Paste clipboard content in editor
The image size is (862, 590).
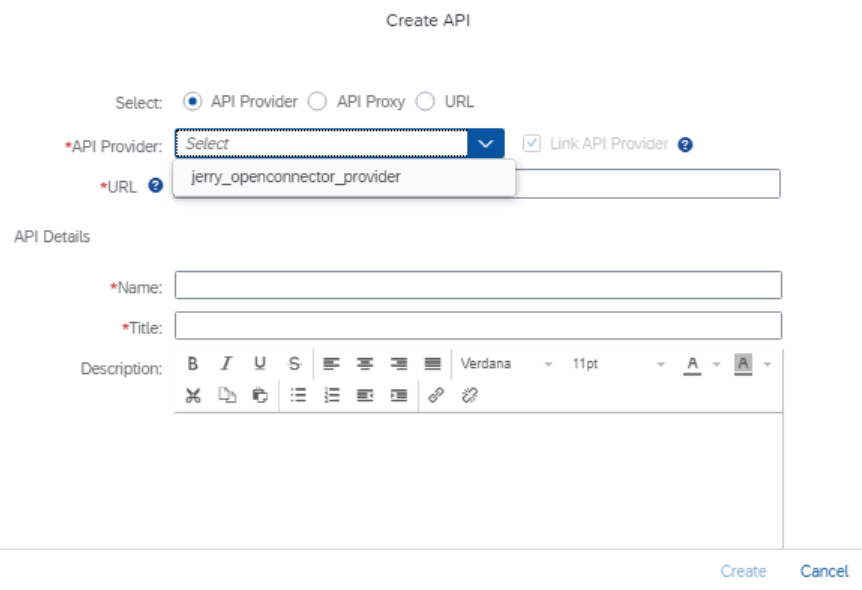click(x=260, y=395)
